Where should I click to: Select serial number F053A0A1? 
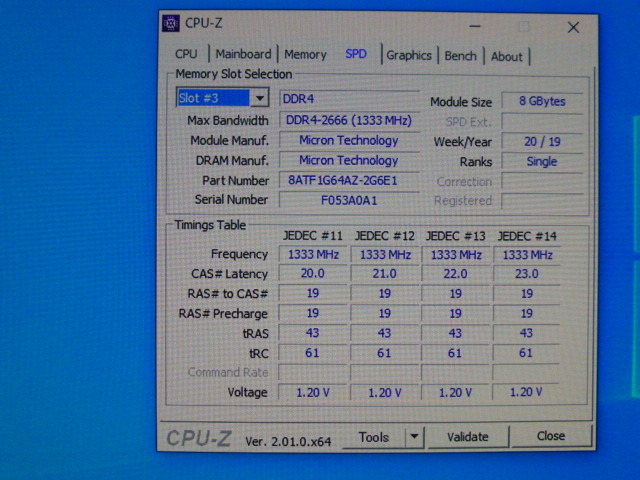tap(349, 200)
